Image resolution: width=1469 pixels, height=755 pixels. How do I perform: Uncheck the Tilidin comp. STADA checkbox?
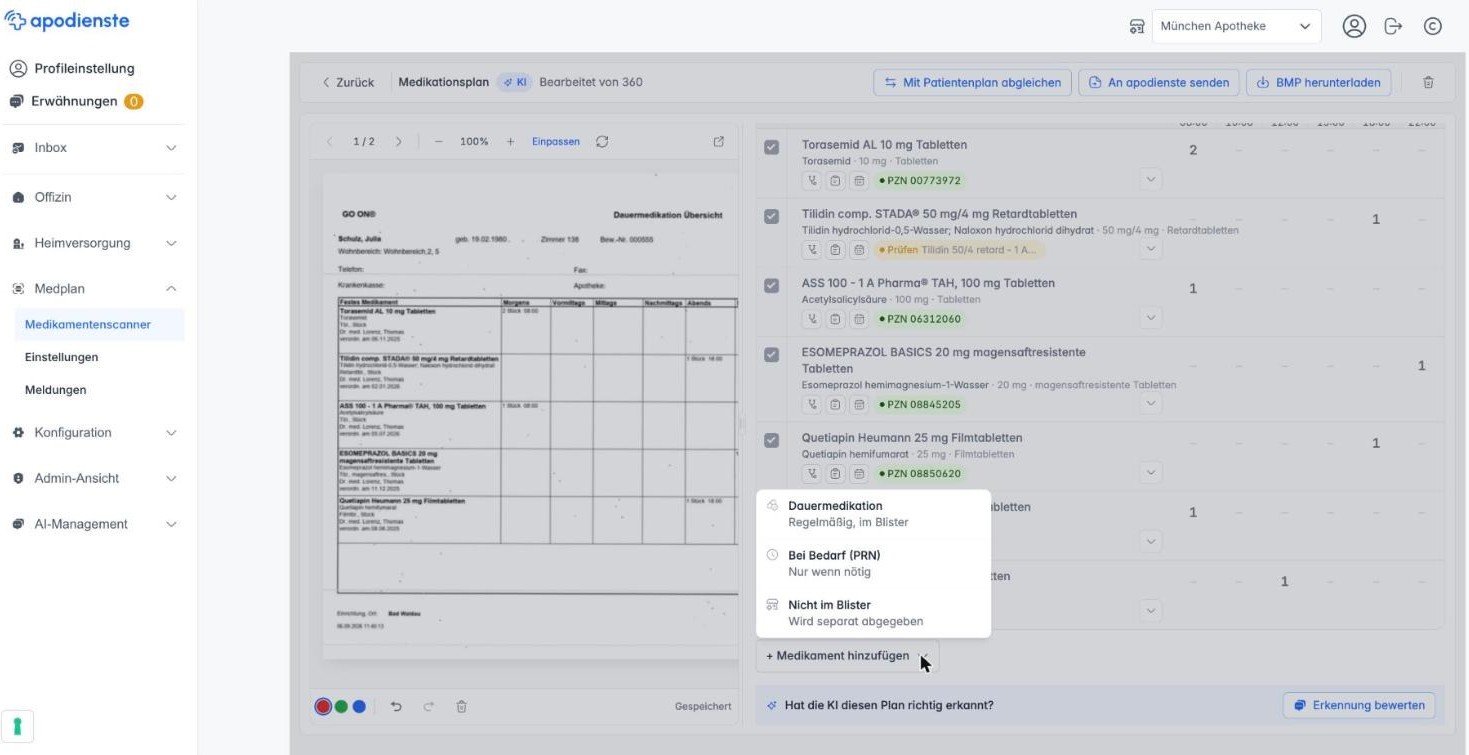click(x=771, y=216)
